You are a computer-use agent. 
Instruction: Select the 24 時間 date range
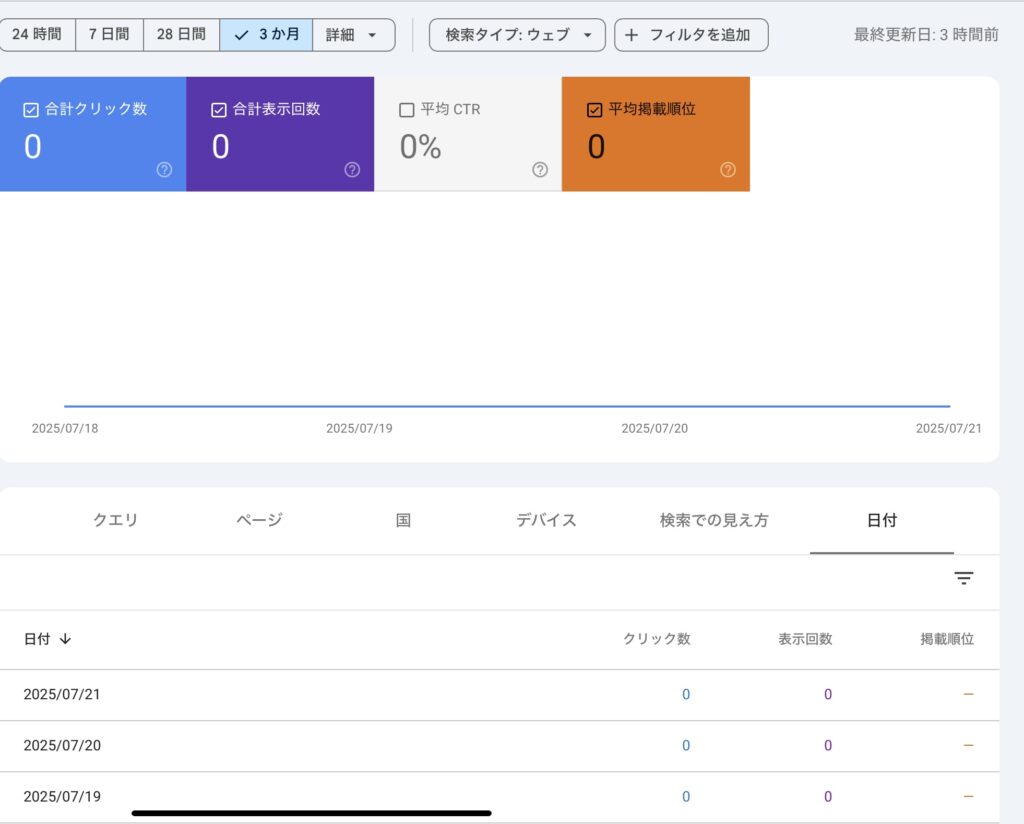(x=37, y=35)
